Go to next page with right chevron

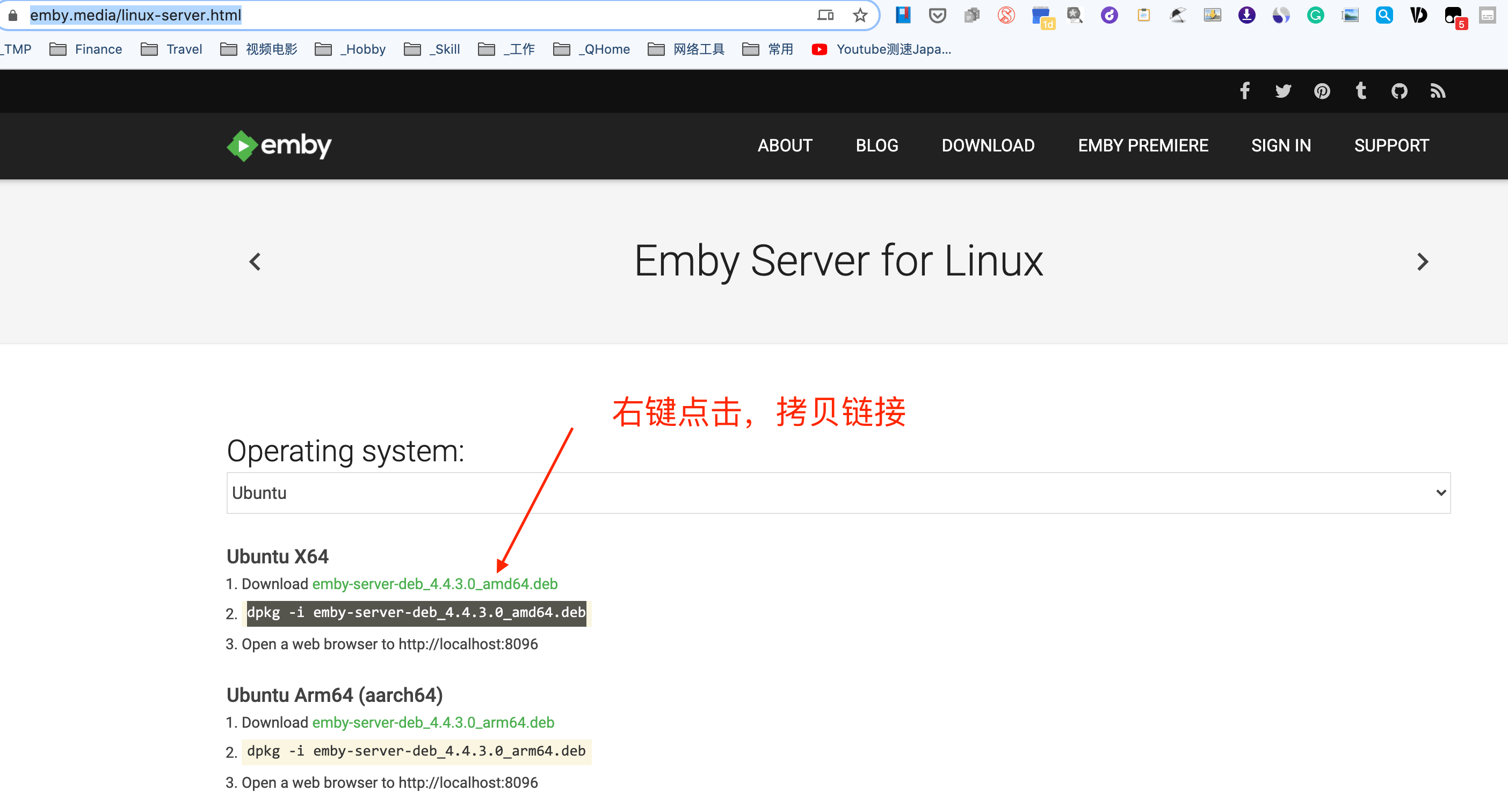pyautogui.click(x=1423, y=262)
